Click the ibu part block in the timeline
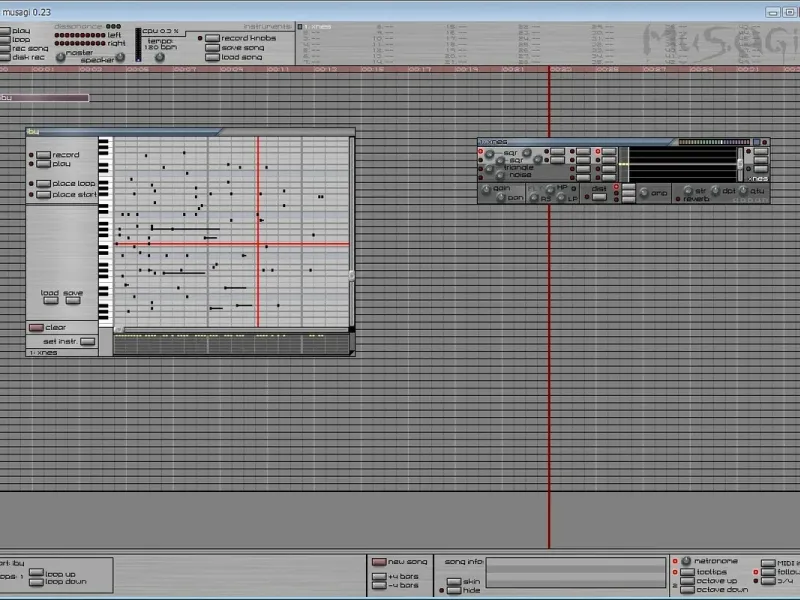The width and height of the screenshot is (800, 600). pyautogui.click(x=44, y=97)
